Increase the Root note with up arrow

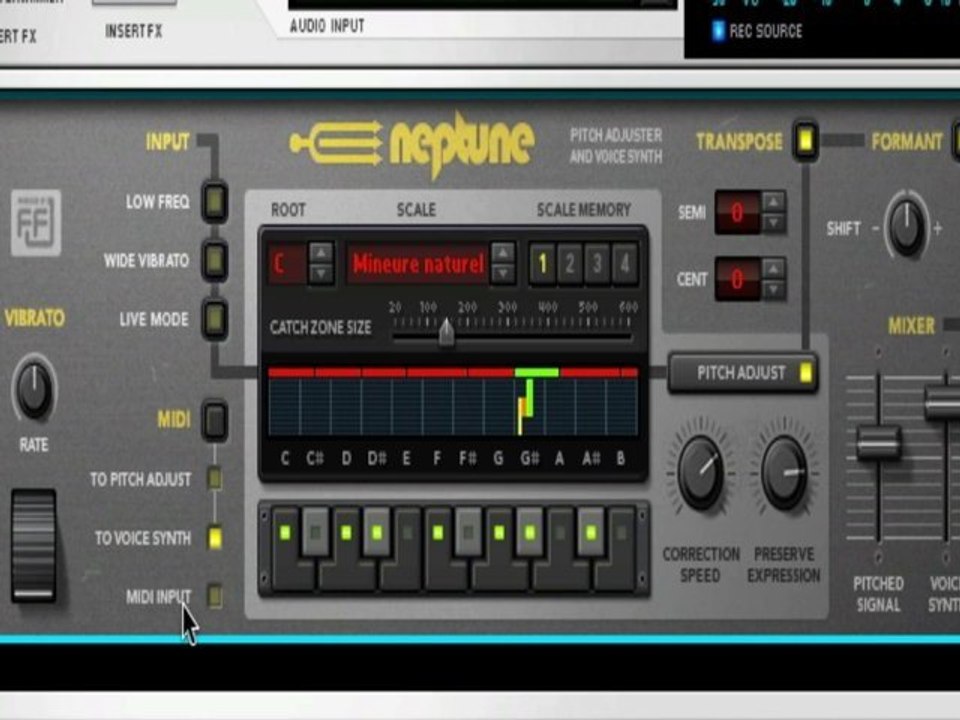click(321, 253)
